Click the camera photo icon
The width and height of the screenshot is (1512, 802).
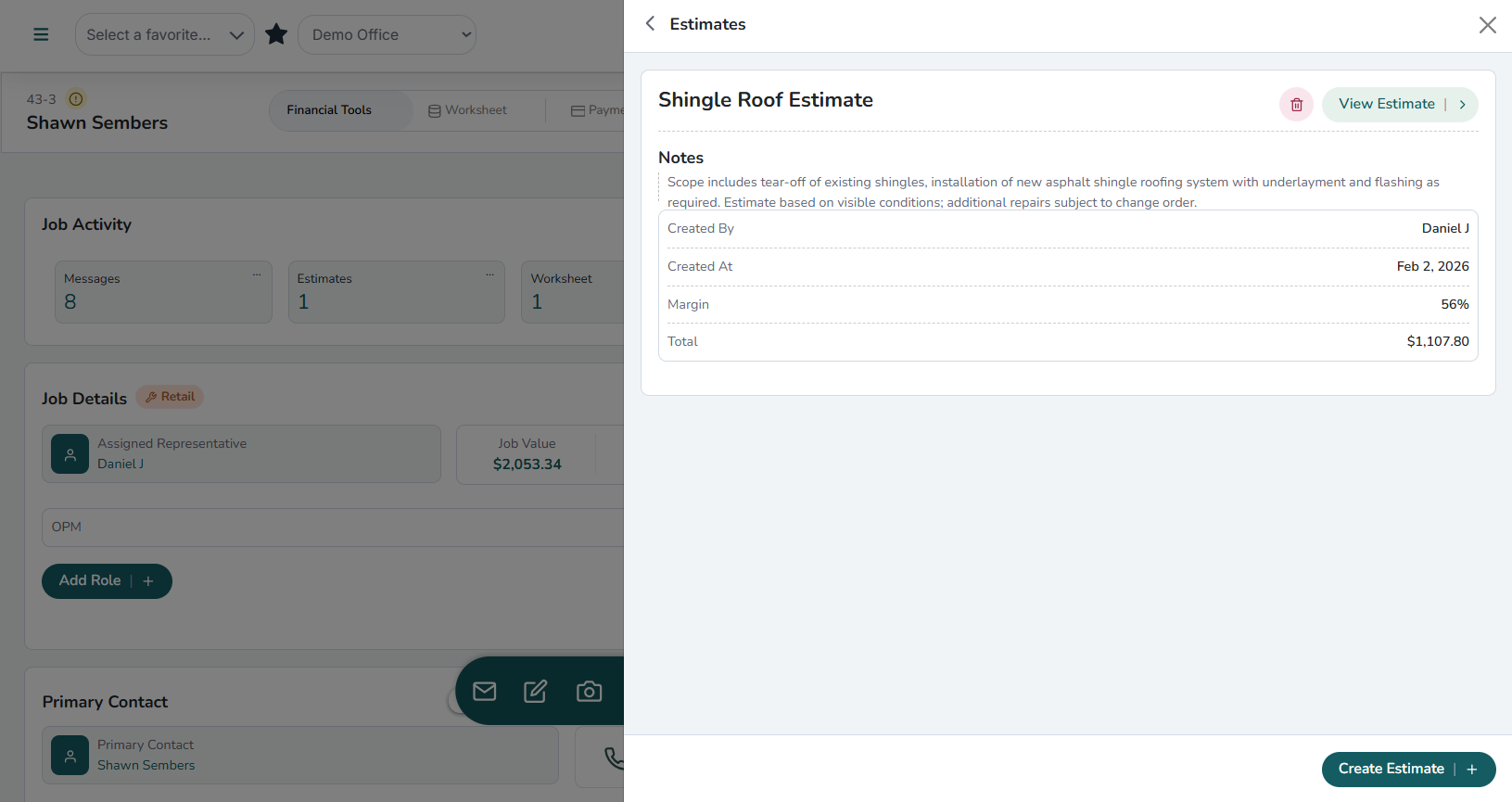pos(589,691)
